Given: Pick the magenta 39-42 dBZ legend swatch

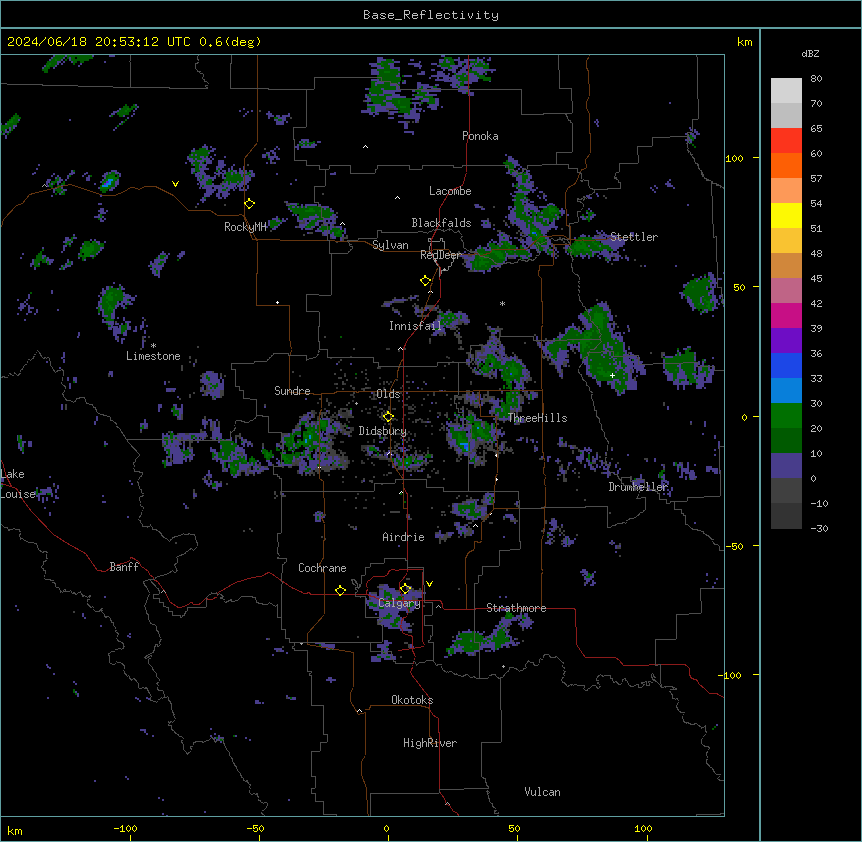Looking at the screenshot, I should point(786,315).
